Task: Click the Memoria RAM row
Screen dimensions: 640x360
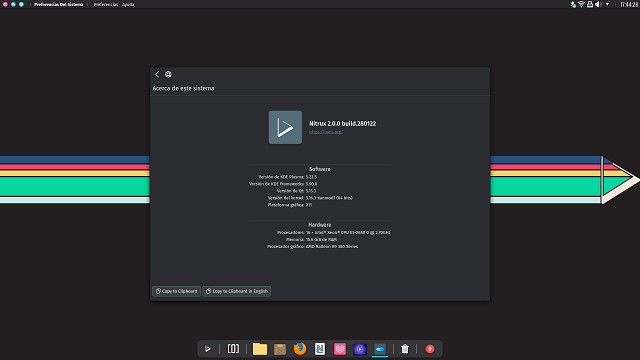Action: pyautogui.click(x=311, y=240)
